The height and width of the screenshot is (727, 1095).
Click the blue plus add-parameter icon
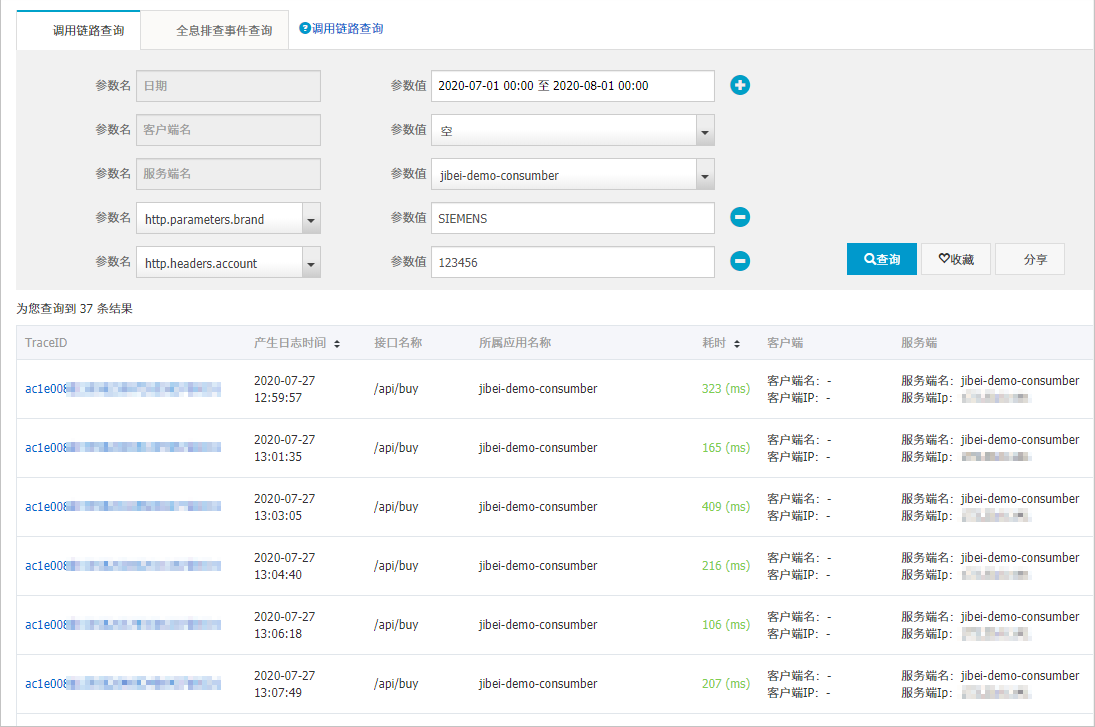click(740, 85)
